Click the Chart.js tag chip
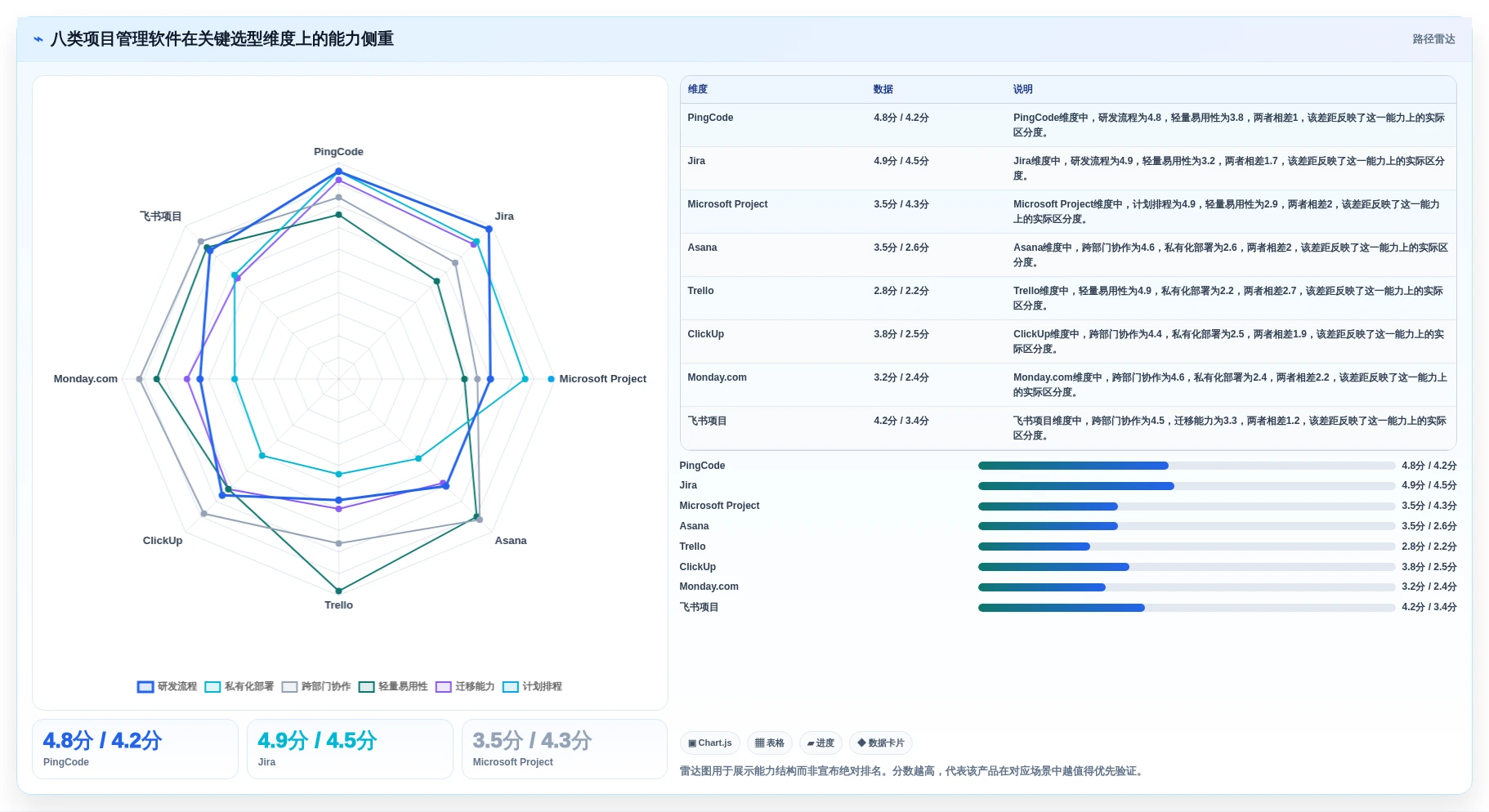The width and height of the screenshot is (1489, 812). pyautogui.click(x=709, y=743)
